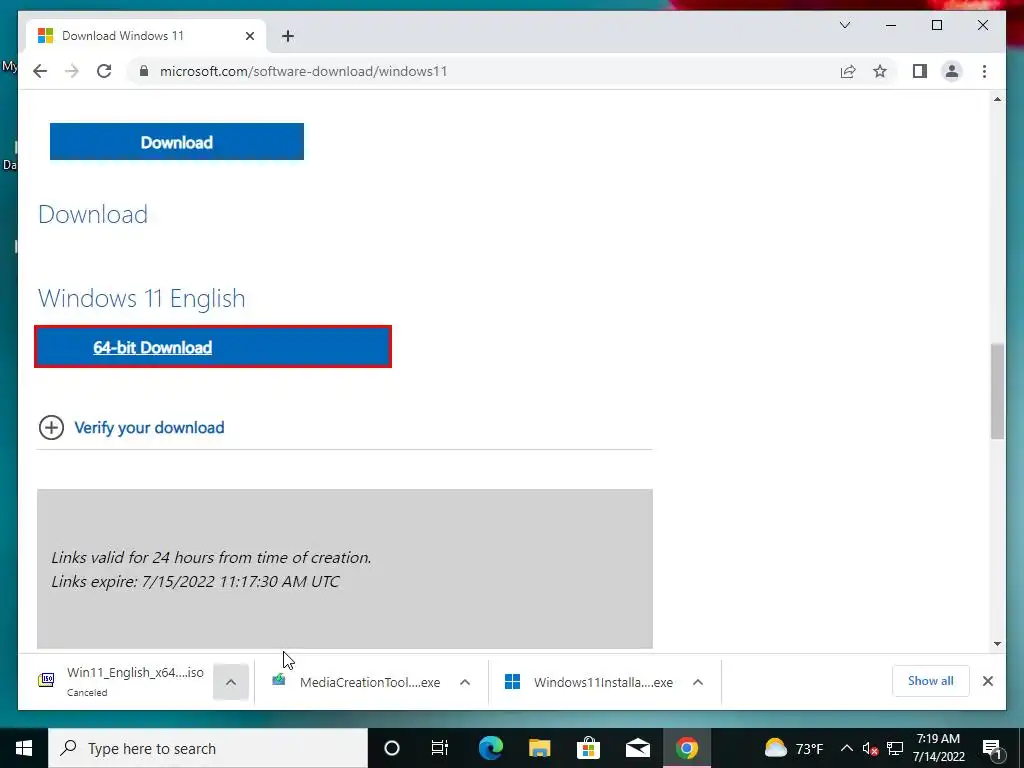This screenshot has height=768, width=1024.
Task: View site info via the padlock icon
Action: pos(144,71)
